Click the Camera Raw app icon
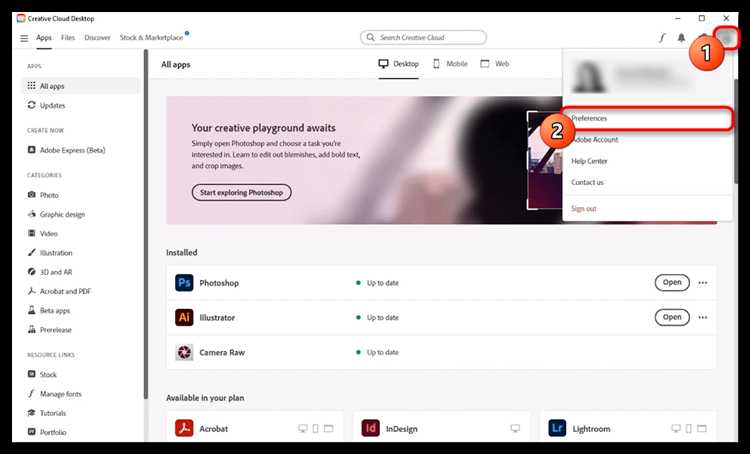The width and height of the screenshot is (750, 454). [184, 352]
